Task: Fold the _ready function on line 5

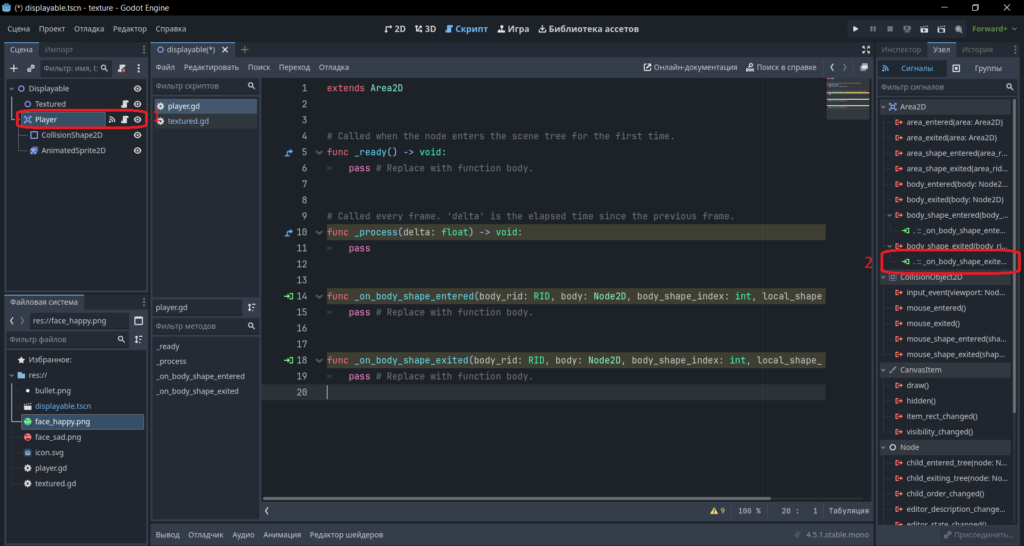Action: tap(319, 152)
